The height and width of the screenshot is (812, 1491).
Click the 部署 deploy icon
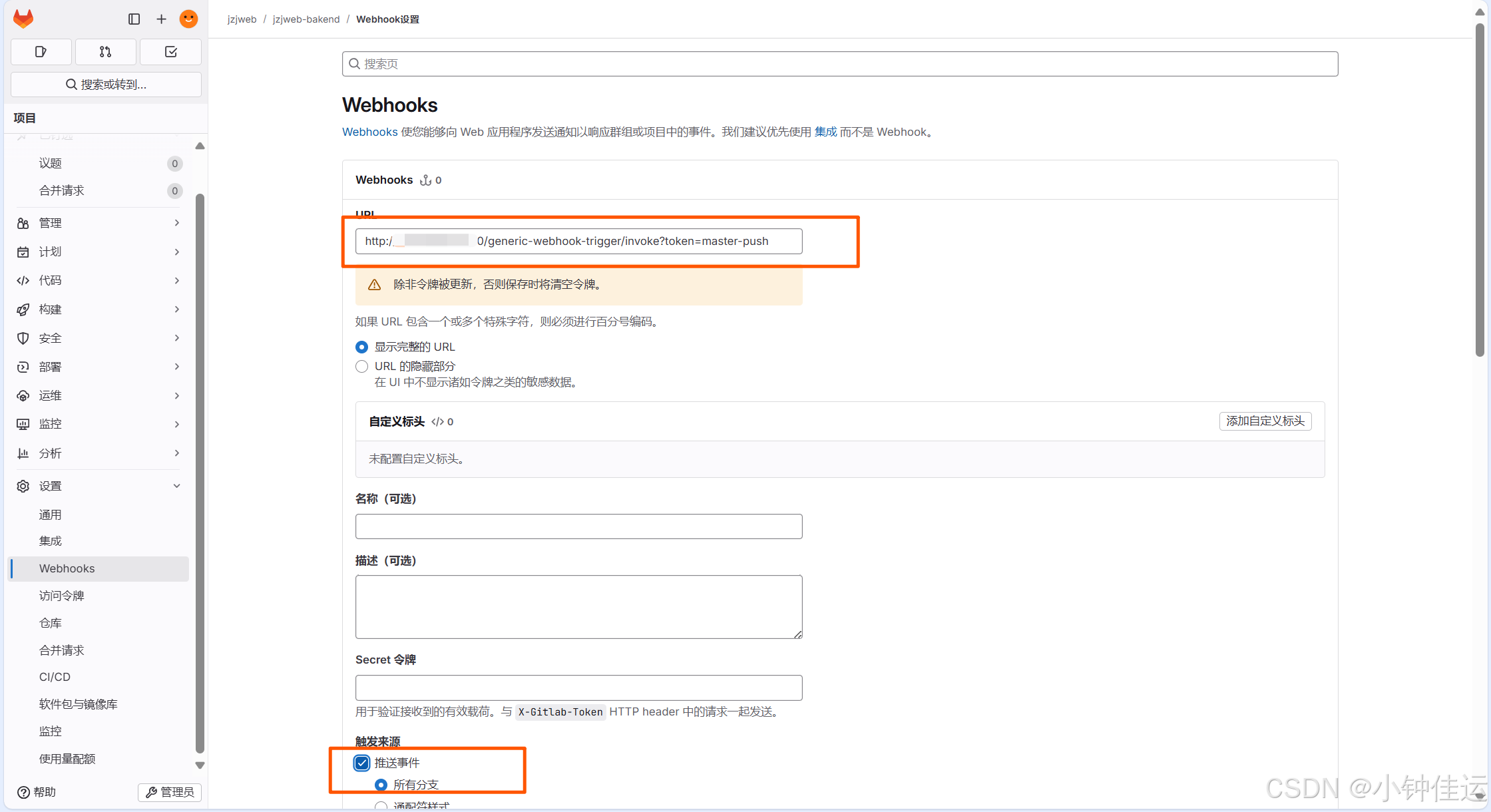[23, 367]
